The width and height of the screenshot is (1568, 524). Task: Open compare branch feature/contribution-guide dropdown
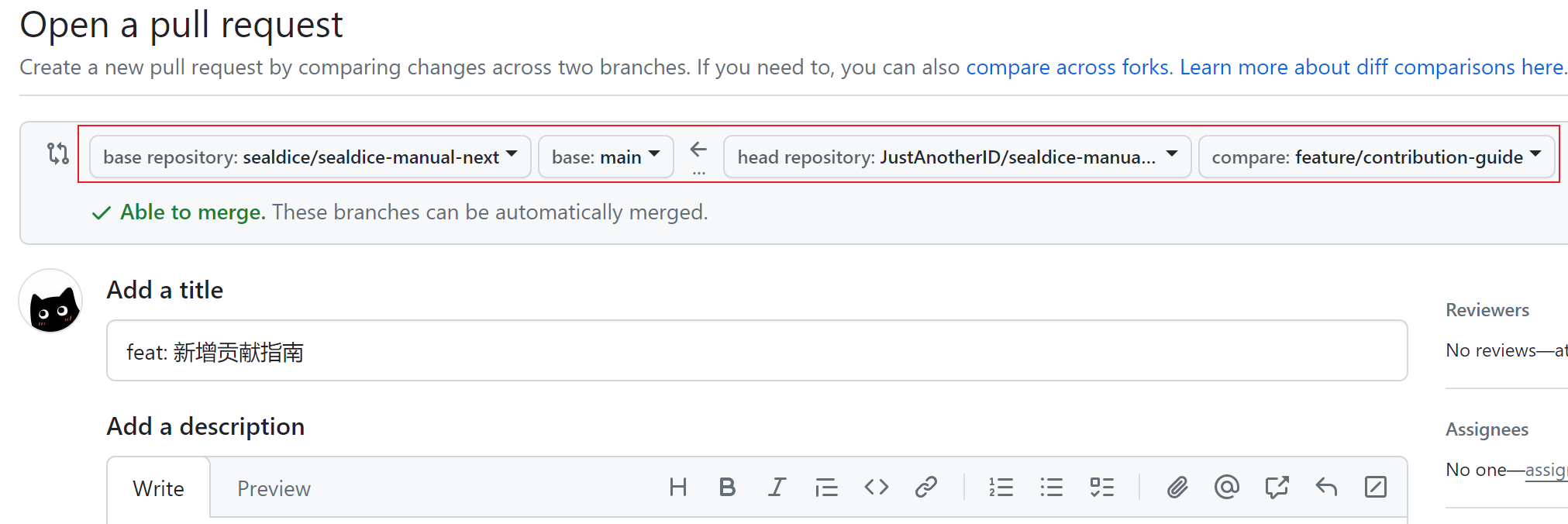pos(1376,157)
